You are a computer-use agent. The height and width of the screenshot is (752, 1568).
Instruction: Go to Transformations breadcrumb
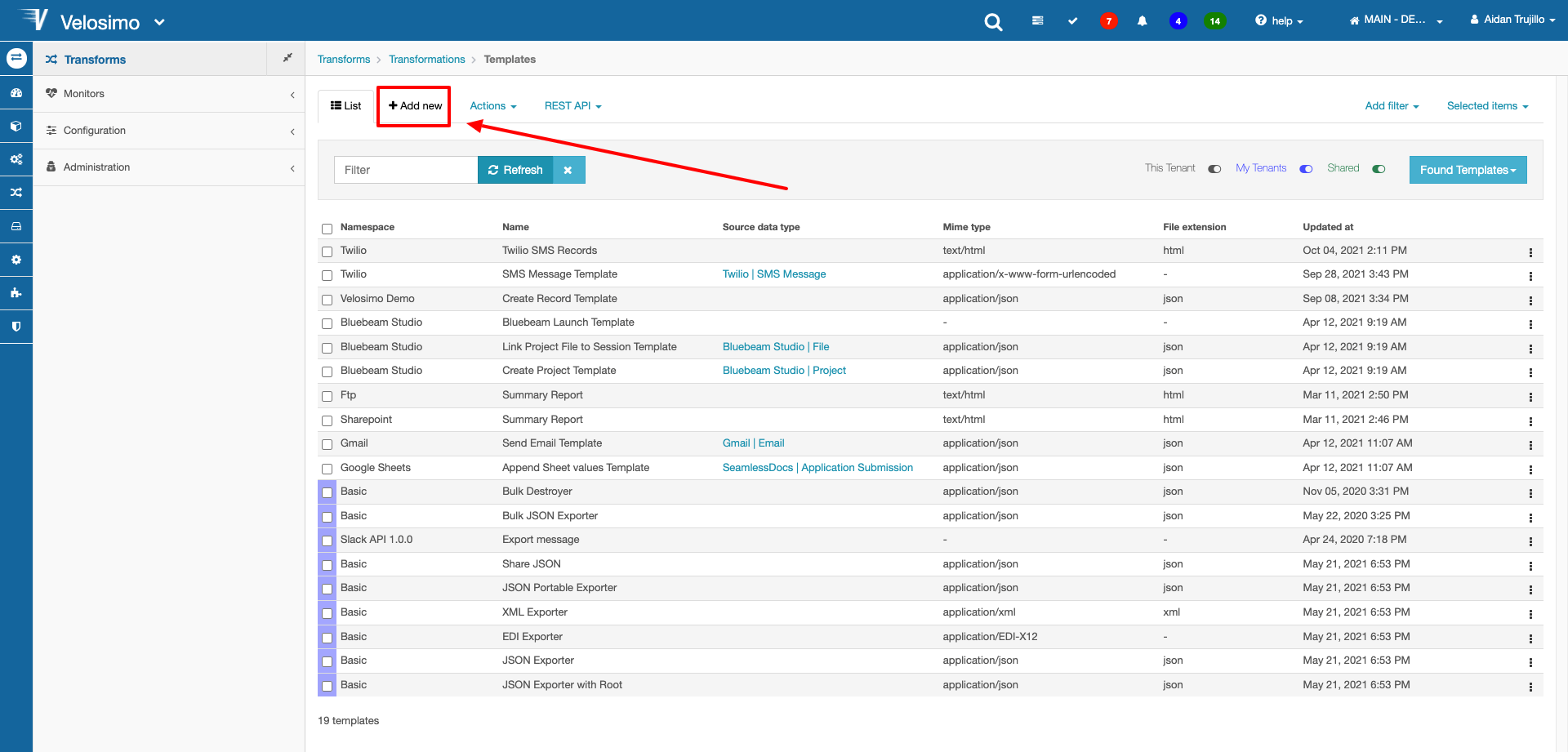[426, 60]
